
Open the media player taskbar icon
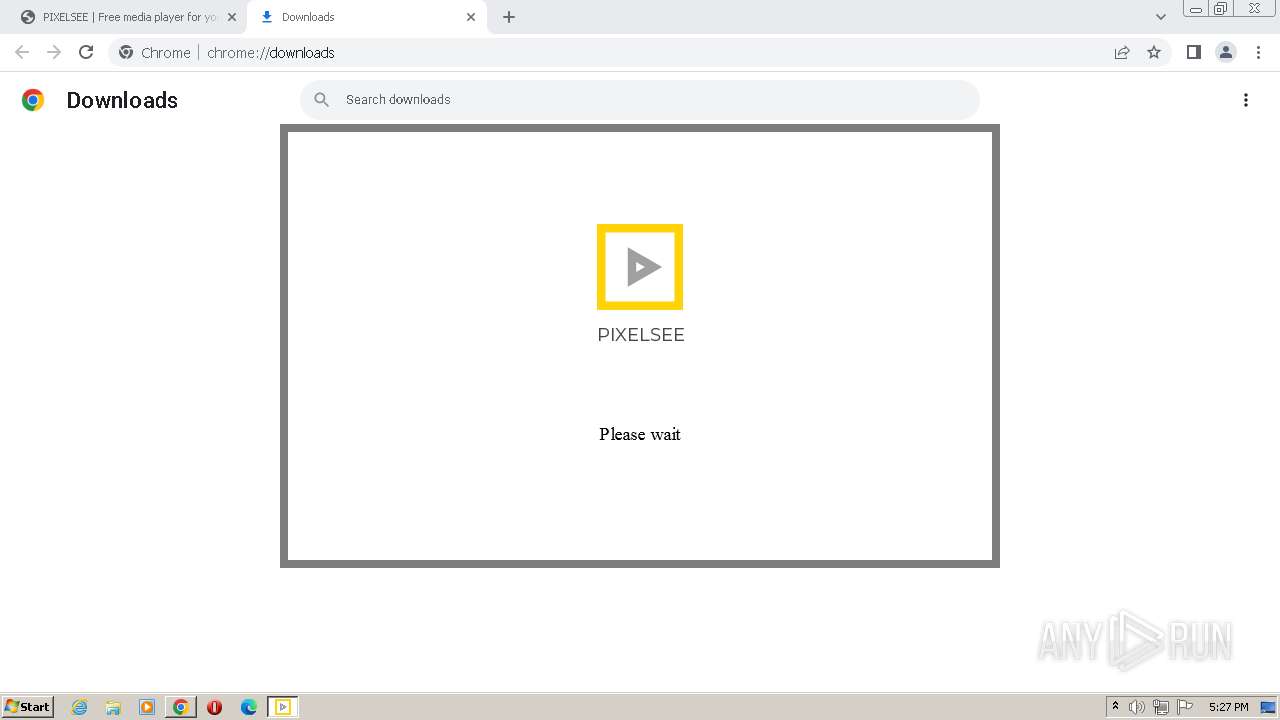point(147,707)
